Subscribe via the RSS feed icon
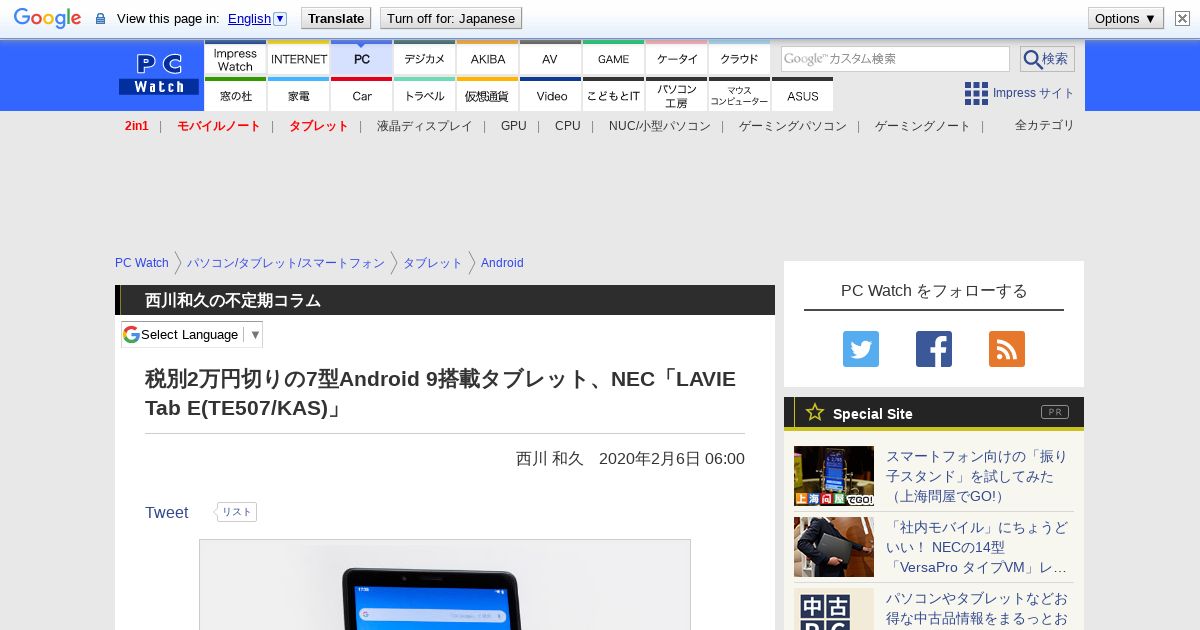Viewport: 1200px width, 630px height. [x=1007, y=349]
